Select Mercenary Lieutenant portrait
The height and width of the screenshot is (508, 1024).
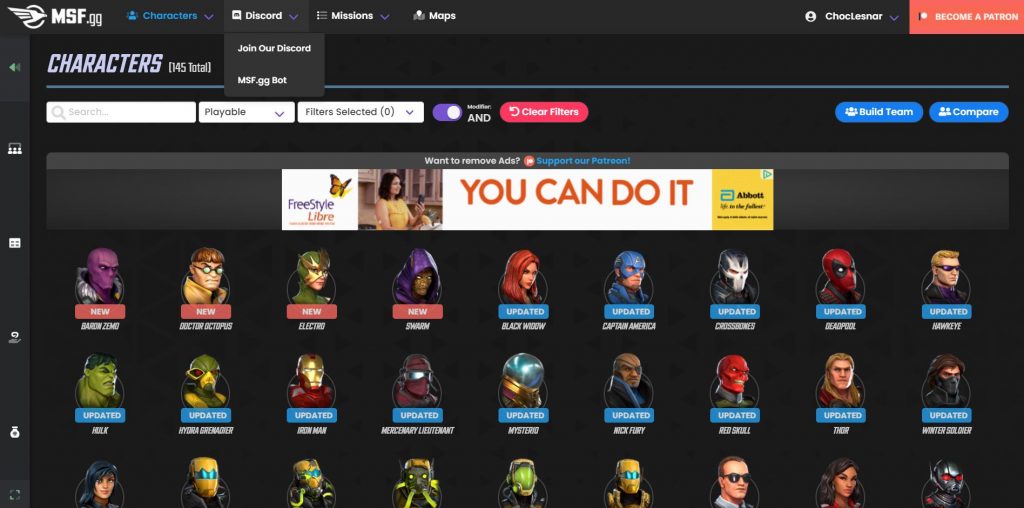[417, 380]
